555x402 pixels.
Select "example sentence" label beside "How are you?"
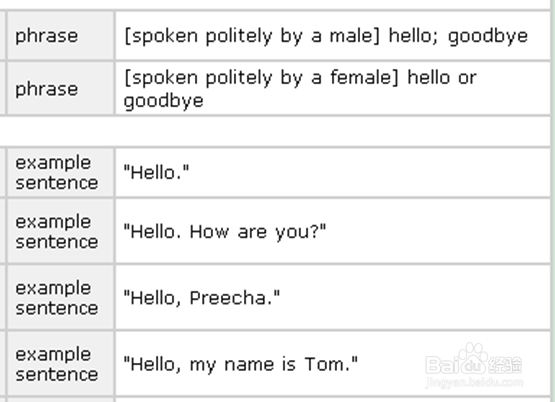61,232
